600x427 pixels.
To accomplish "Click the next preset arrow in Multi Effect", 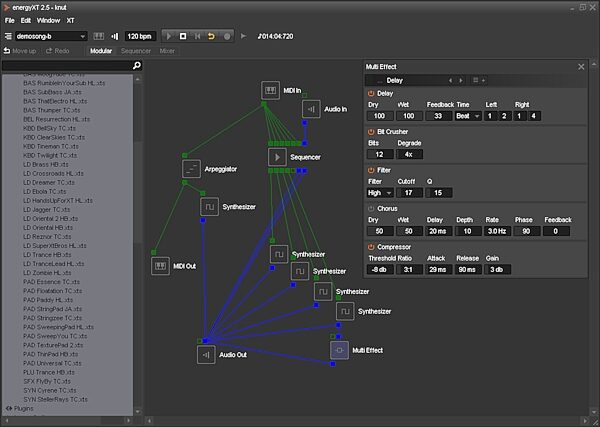I will (461, 80).
